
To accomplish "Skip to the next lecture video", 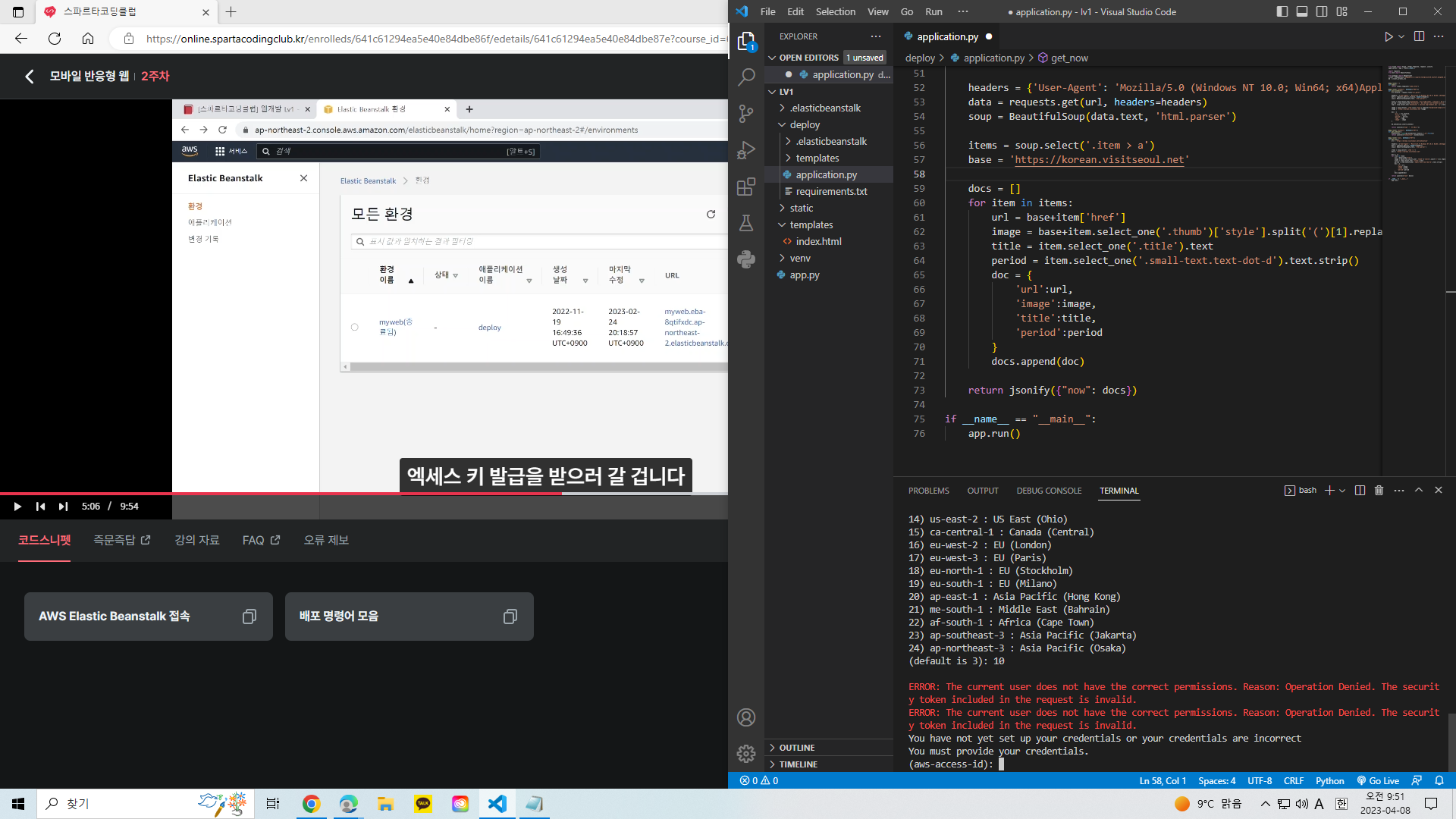I will click(64, 507).
